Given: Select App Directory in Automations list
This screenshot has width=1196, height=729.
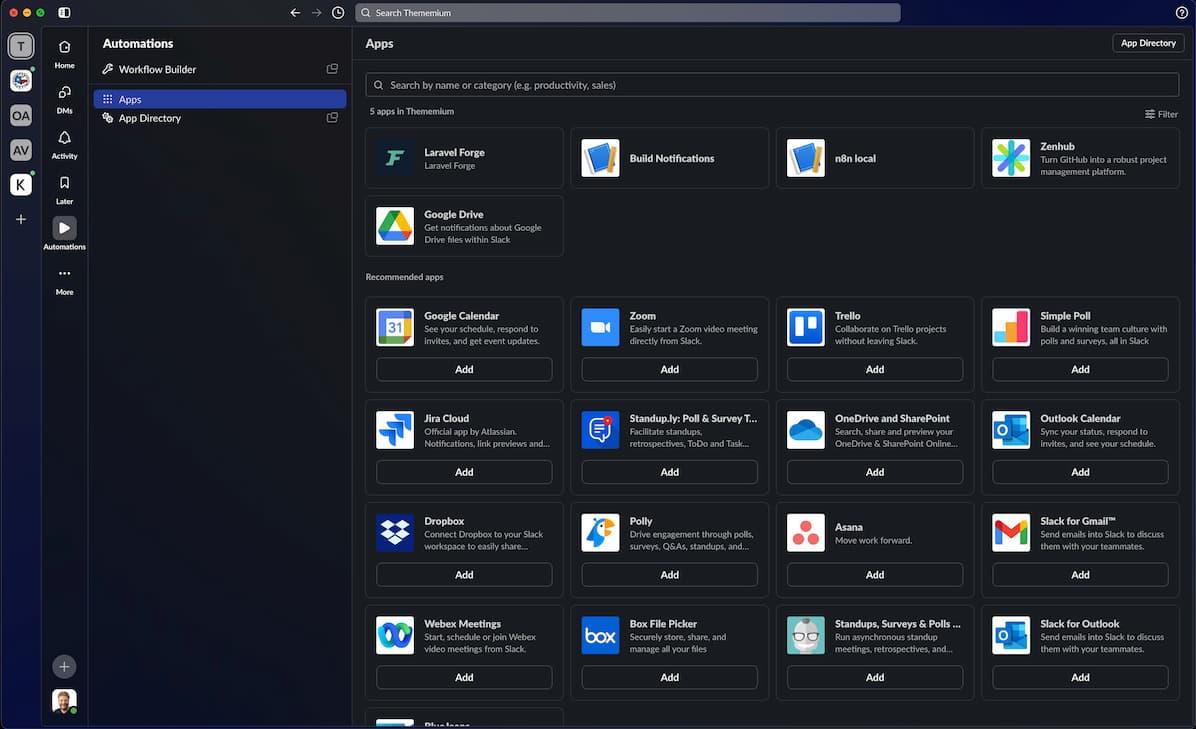Looking at the screenshot, I should (220, 118).
